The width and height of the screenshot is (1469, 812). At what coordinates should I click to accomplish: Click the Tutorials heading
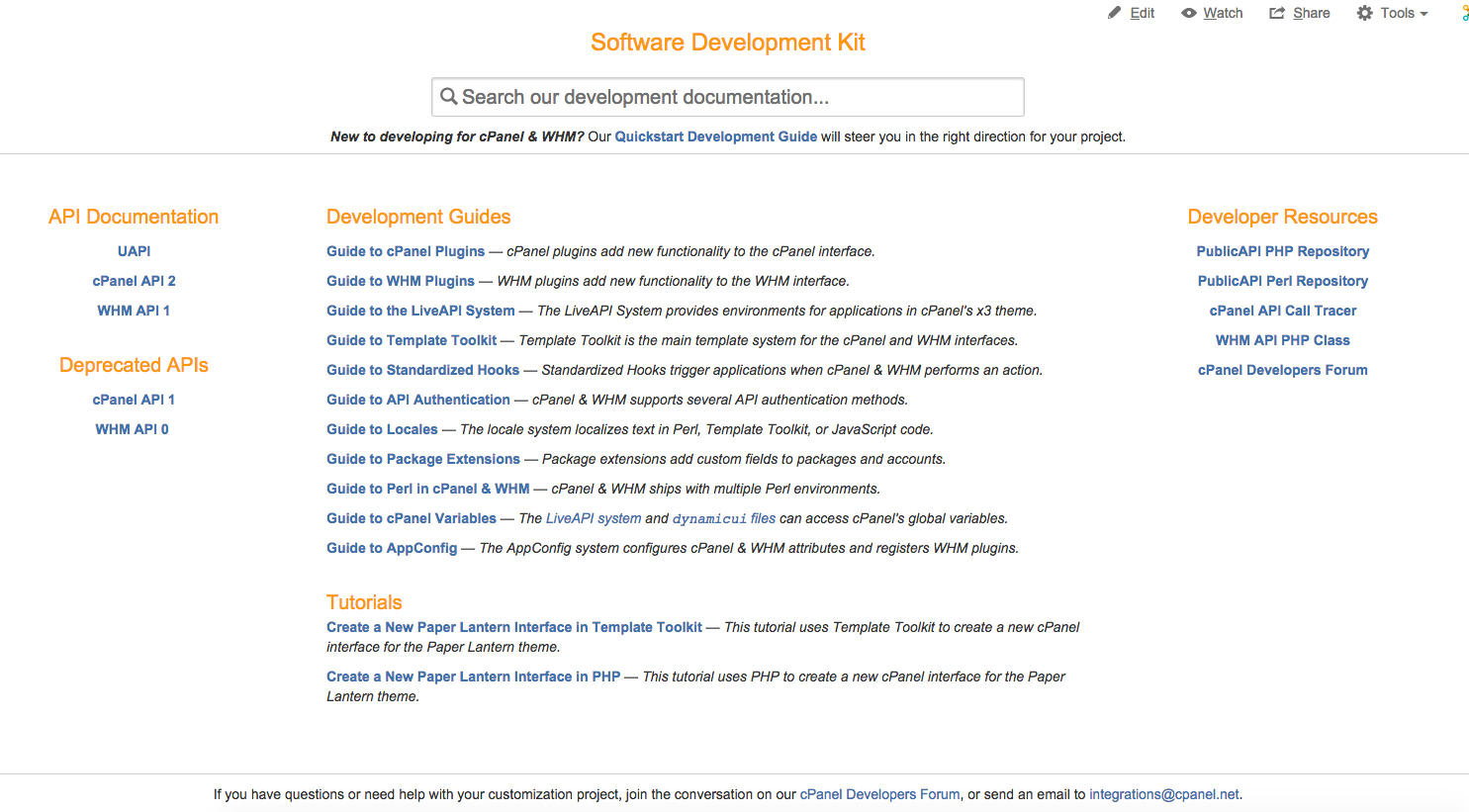tap(364, 602)
